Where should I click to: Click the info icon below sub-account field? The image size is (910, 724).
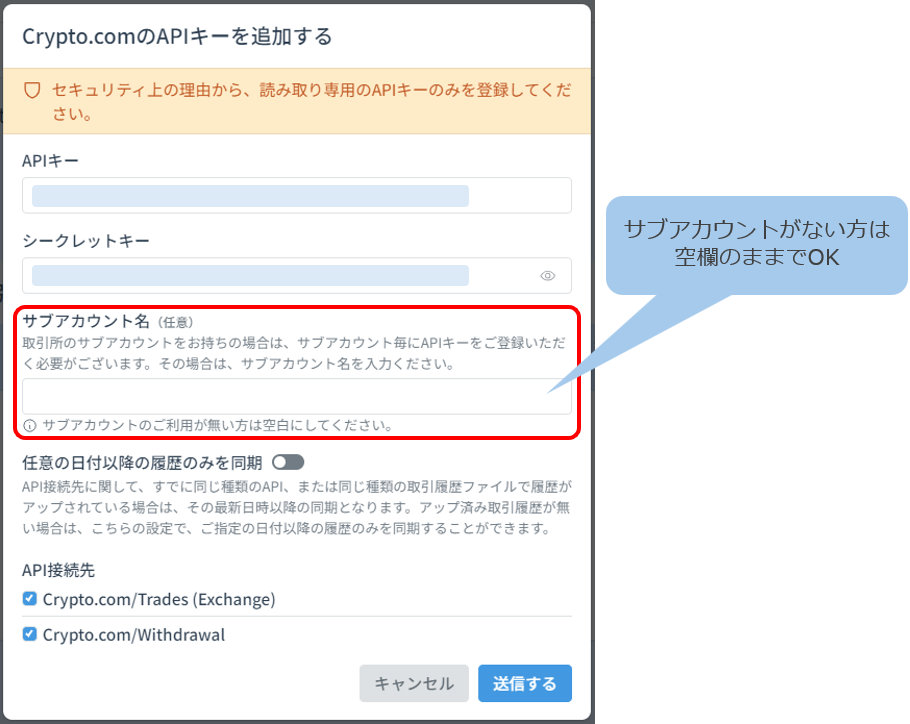pyautogui.click(x=30, y=426)
